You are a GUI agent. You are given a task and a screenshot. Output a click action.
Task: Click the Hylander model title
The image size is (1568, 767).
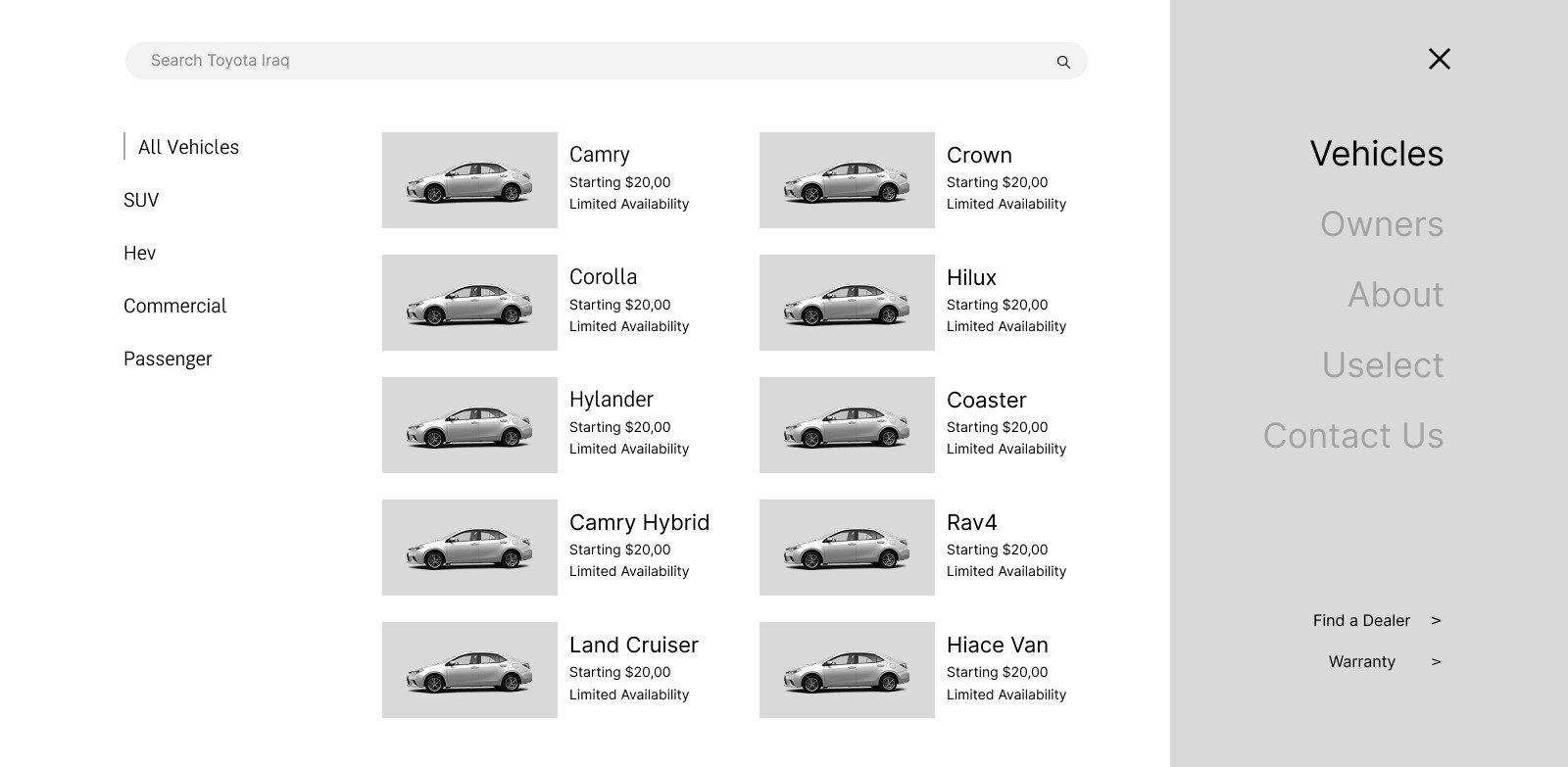pos(611,400)
